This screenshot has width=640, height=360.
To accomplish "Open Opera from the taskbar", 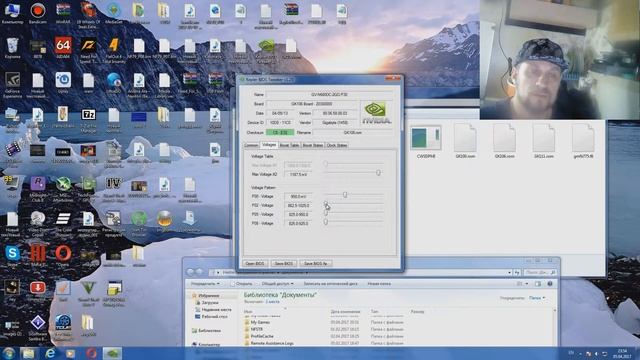I will pos(91,353).
